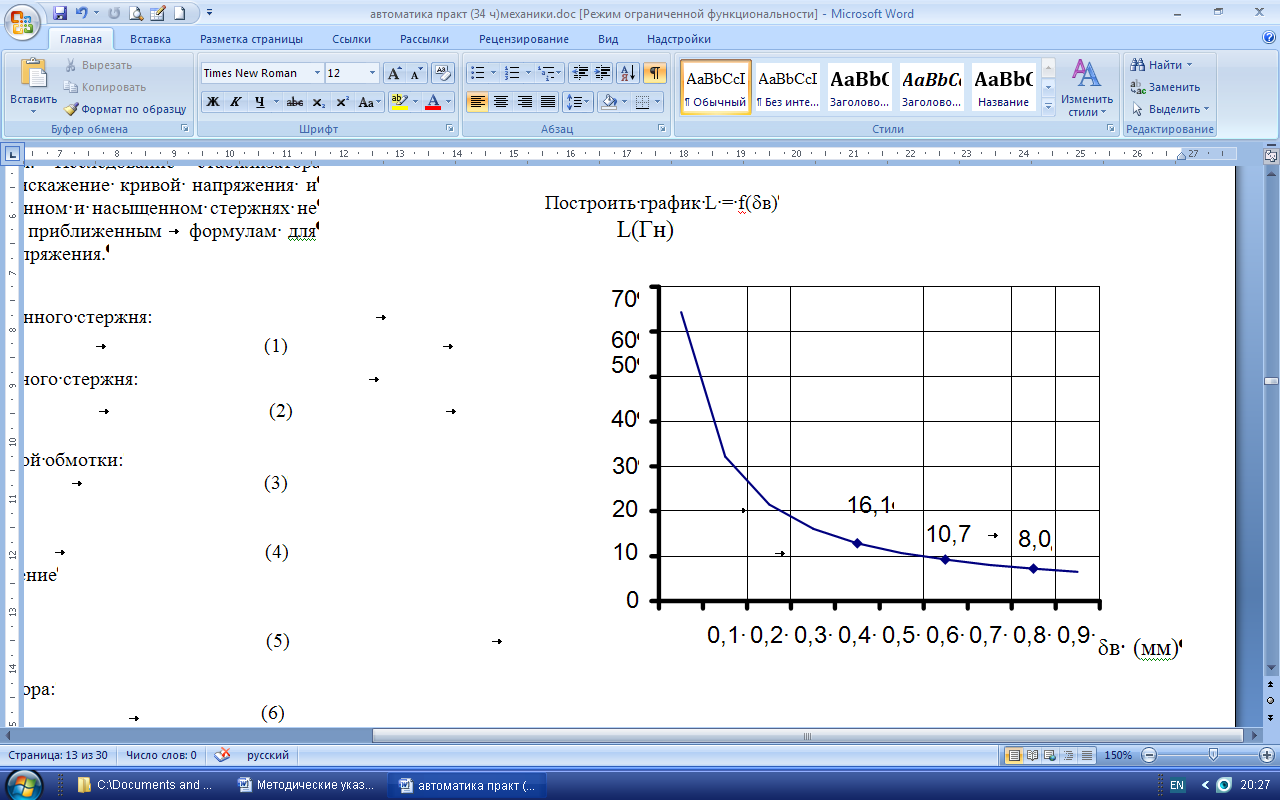Decrease paragraph indent

[579, 73]
